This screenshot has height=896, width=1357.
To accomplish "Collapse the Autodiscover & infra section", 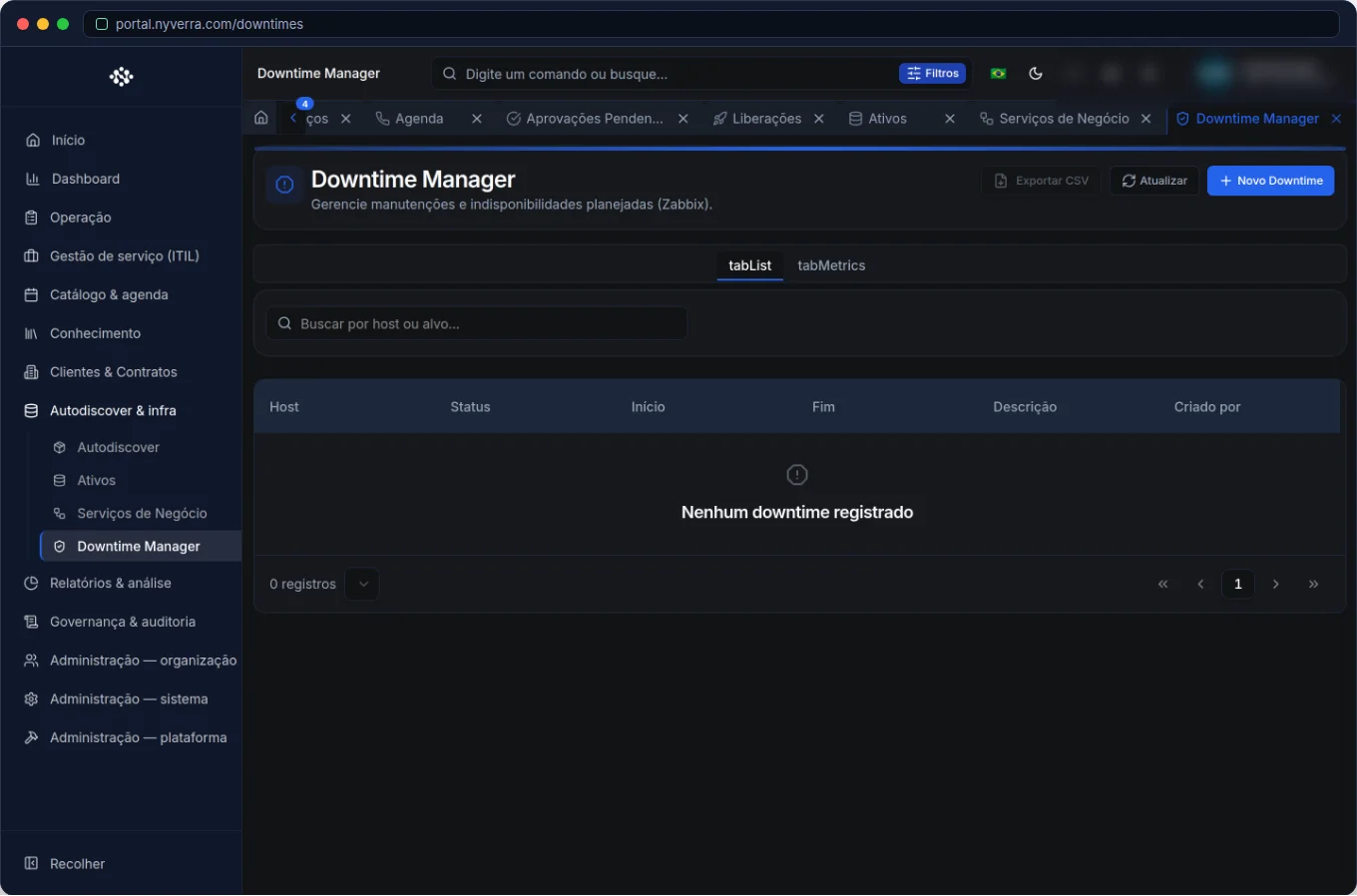I will pyautogui.click(x=113, y=411).
